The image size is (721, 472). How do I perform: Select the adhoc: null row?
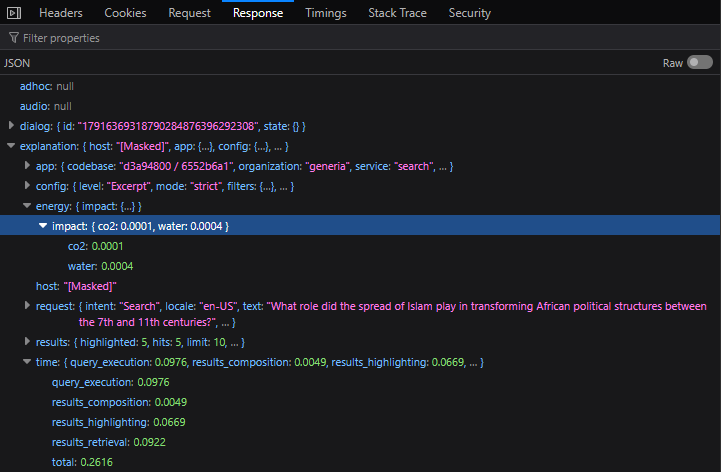[360, 86]
